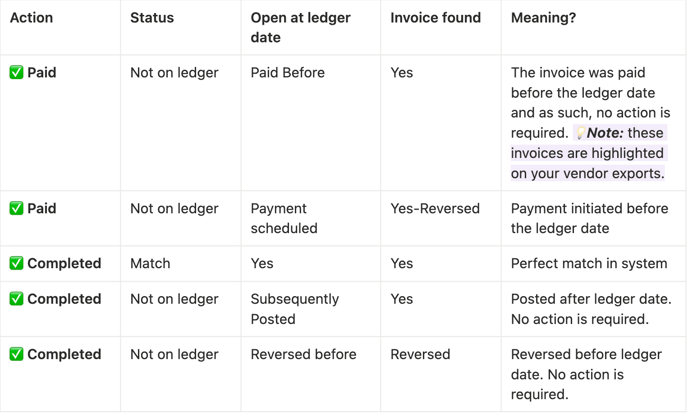Click the green checkmark in the Match row
Screen dimensions: 688x414
[16, 263]
